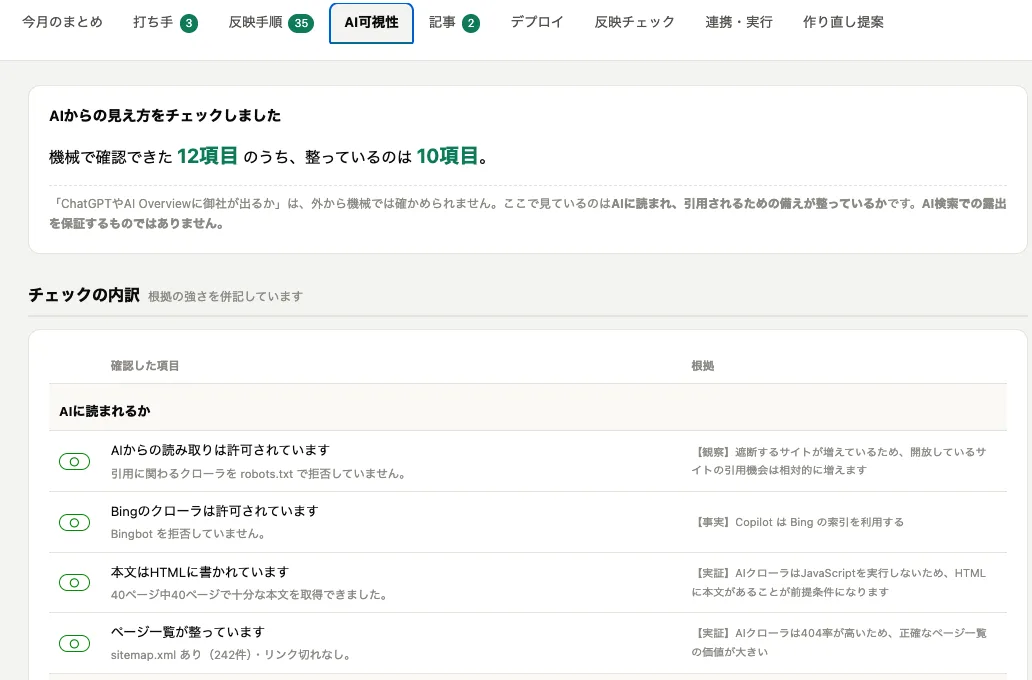Click status icon for AIからの読み取りは許可されています
1032x680 pixels.
(x=74, y=461)
